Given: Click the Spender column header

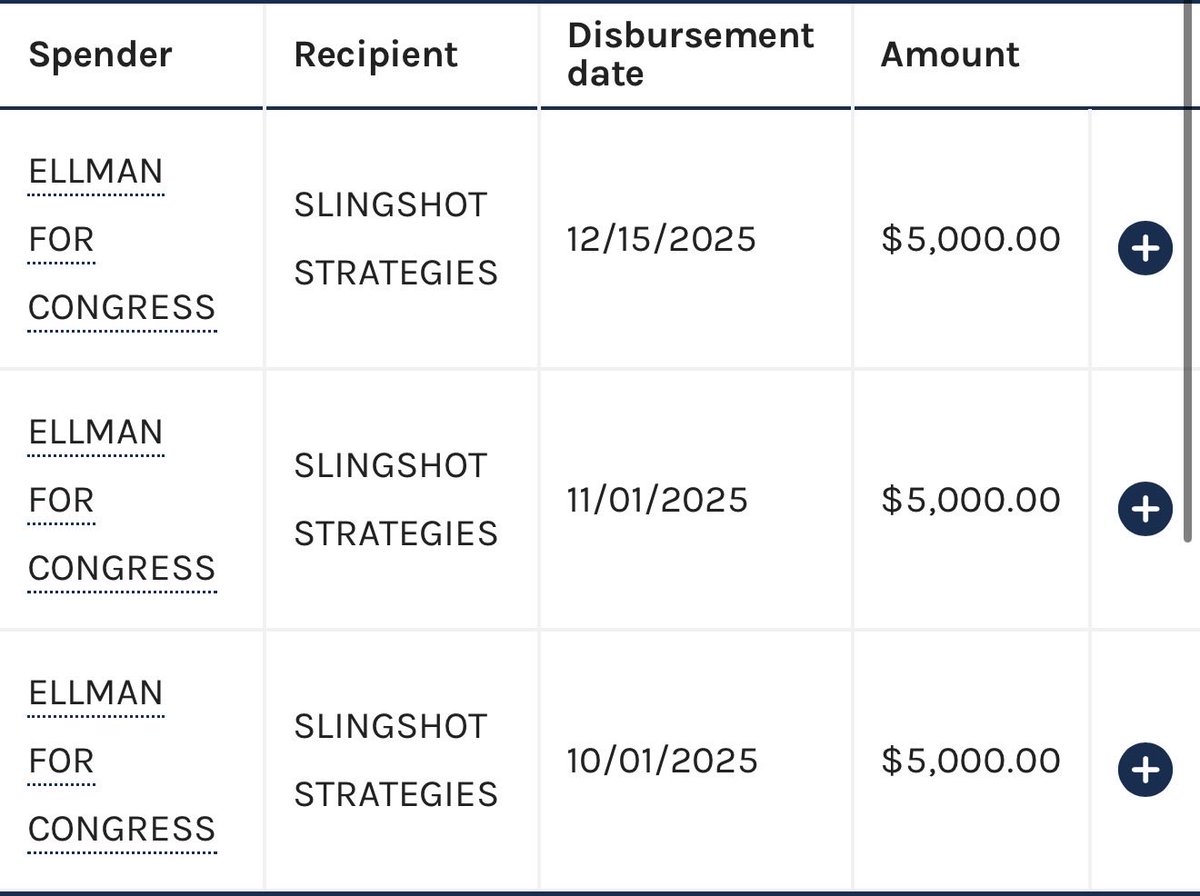Looking at the screenshot, I should point(100,54).
